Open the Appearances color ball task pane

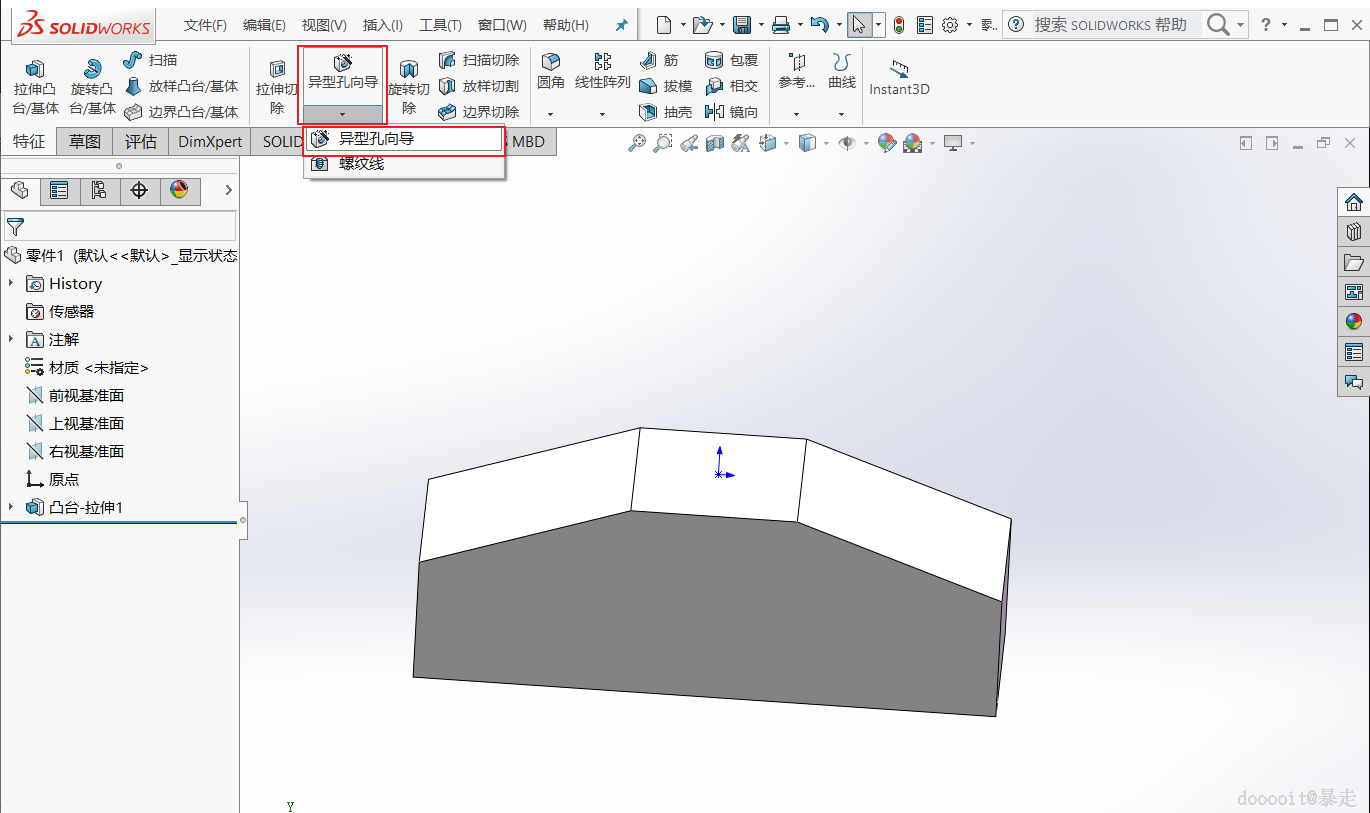(1353, 321)
